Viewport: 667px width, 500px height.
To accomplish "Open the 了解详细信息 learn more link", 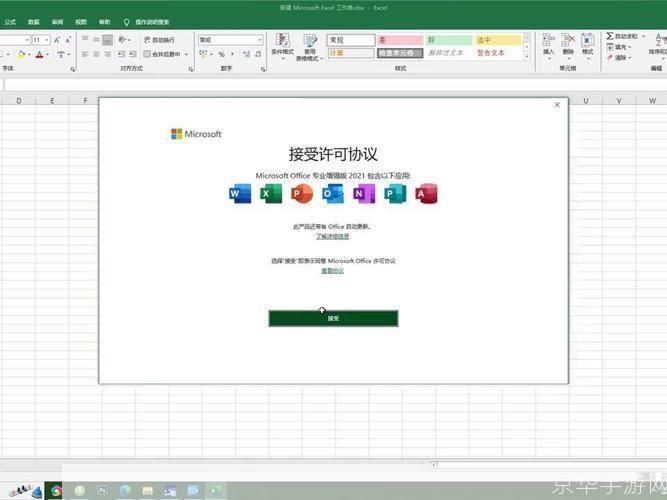I will pos(332,236).
